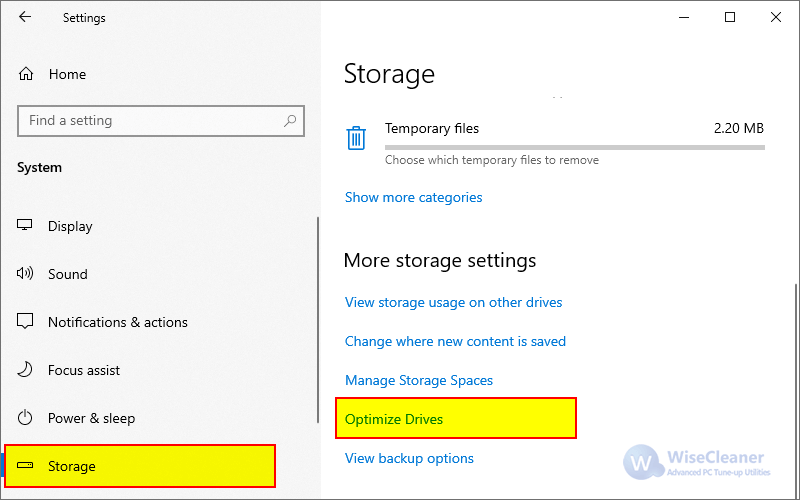The image size is (800, 500).
Task: Click the Find a setting field
Action: pyautogui.click(x=161, y=121)
